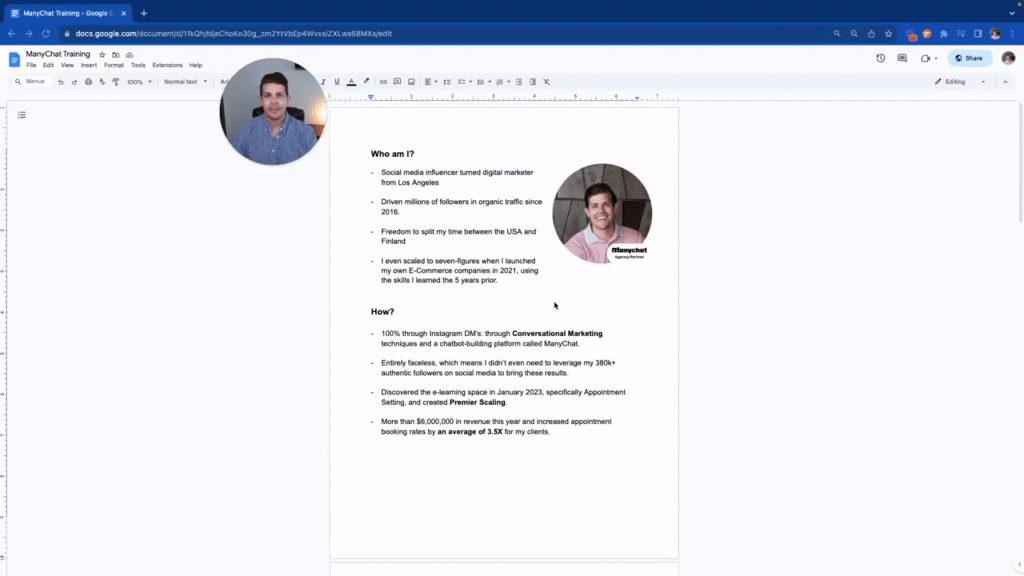Click the Share button
The height and width of the screenshot is (576, 1024).
click(970, 58)
